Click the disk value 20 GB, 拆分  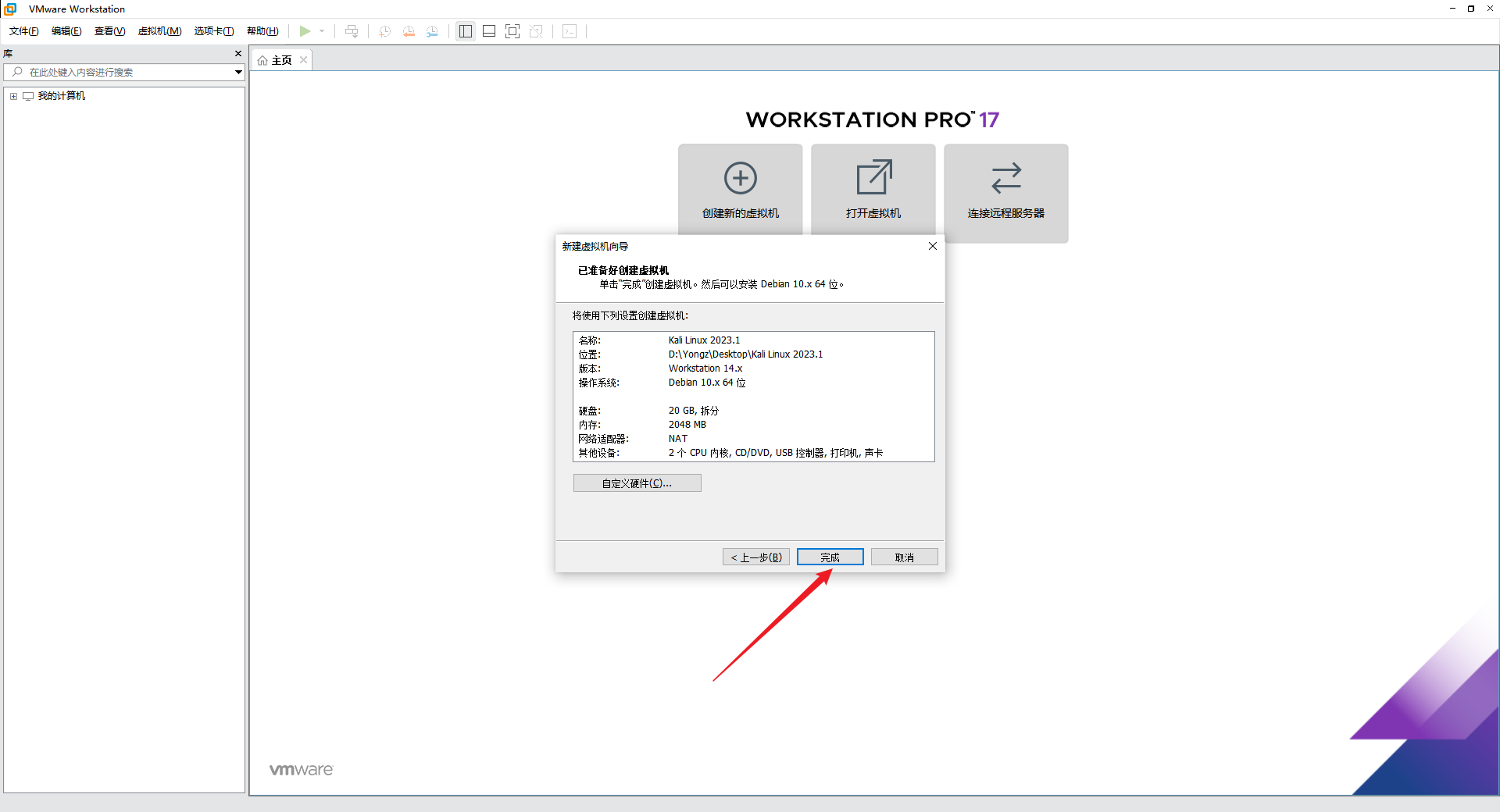694,411
